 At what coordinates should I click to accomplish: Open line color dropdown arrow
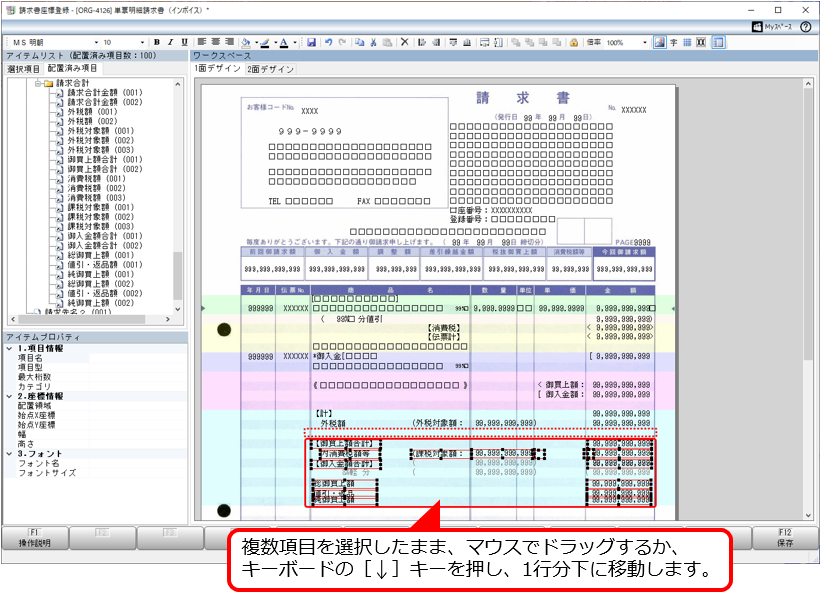(276, 43)
